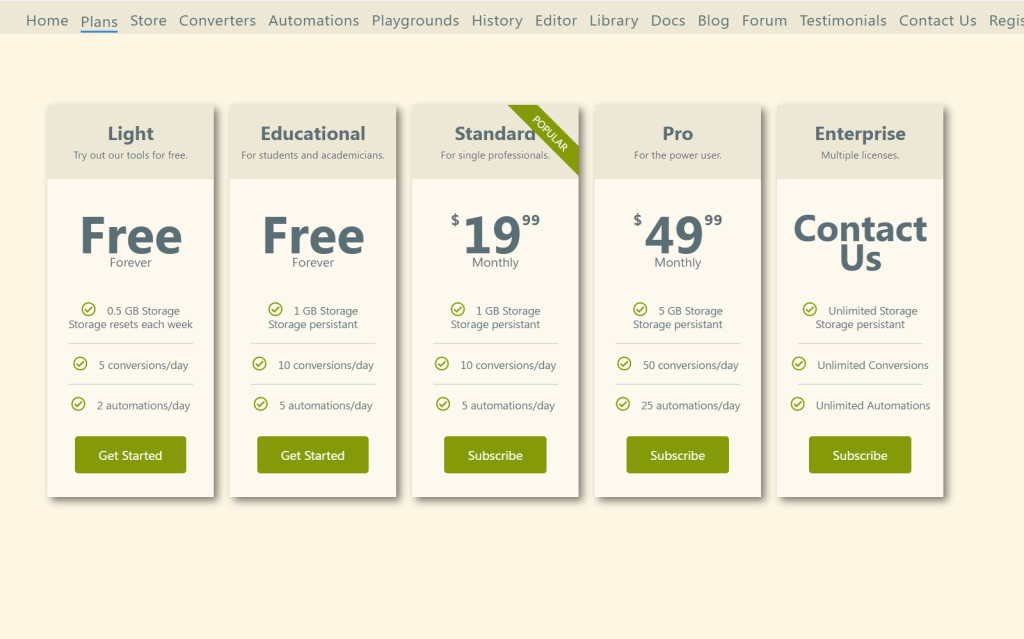Click checkmark icon beside Unlimited Conversions

click(799, 364)
